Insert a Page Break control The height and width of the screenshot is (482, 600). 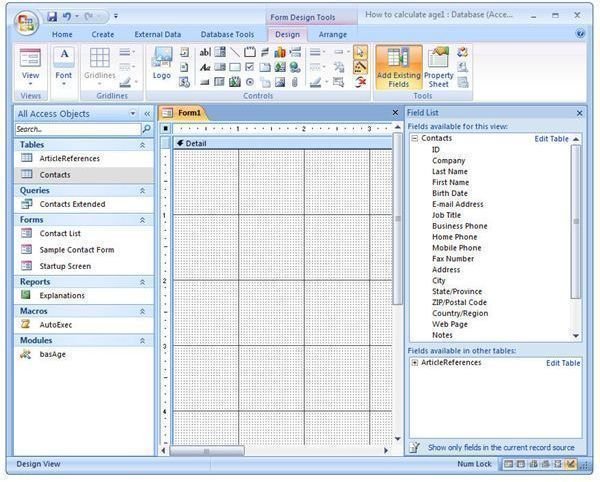click(x=295, y=52)
